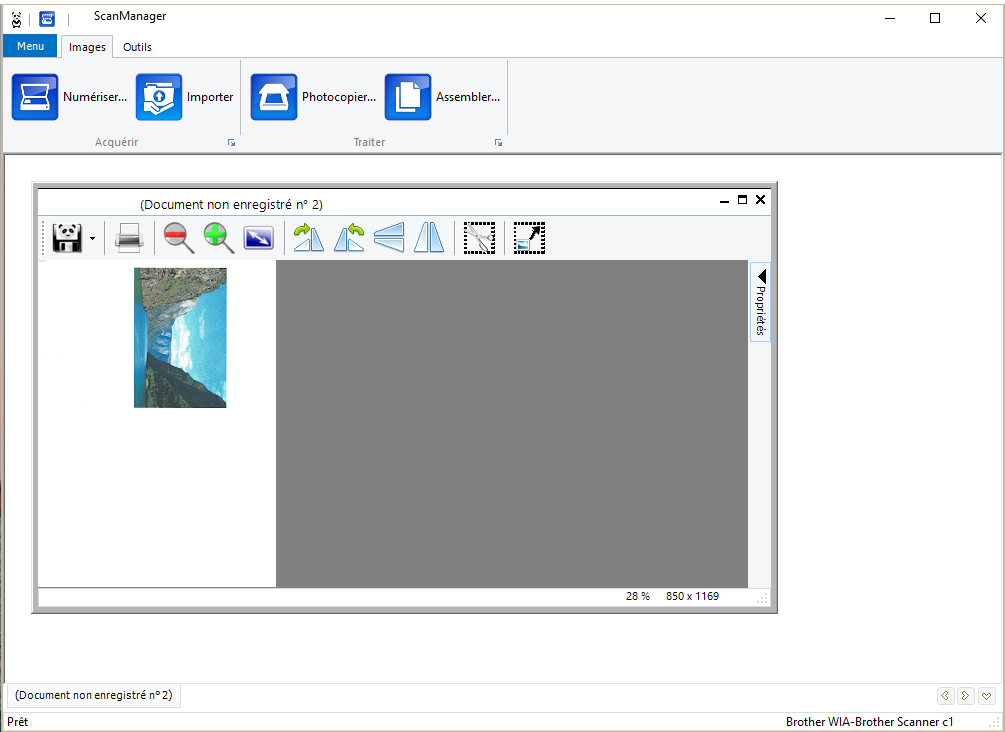1005x732 pixels.
Task: Mirror the image horizontally
Action: pyautogui.click(x=429, y=238)
